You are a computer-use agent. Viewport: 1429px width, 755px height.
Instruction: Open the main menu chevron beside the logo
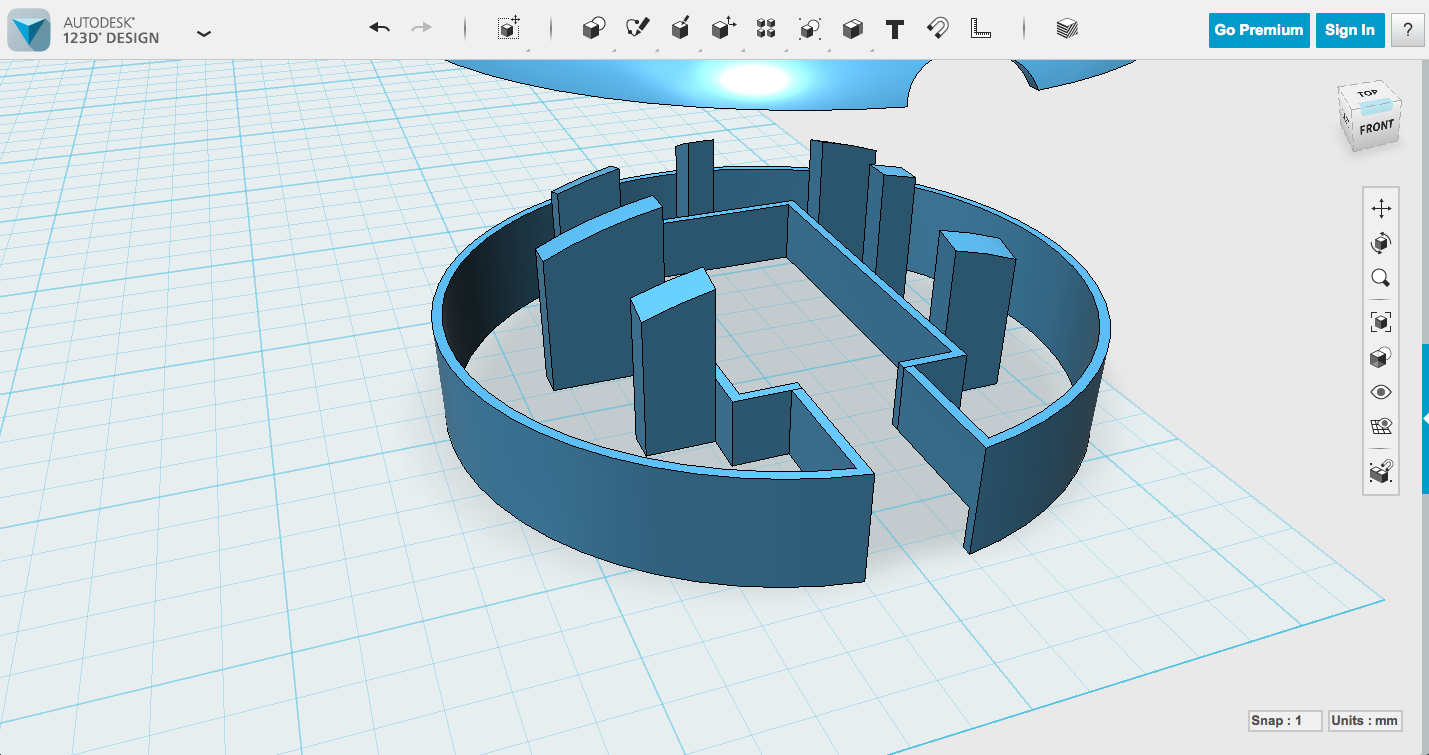pos(204,33)
